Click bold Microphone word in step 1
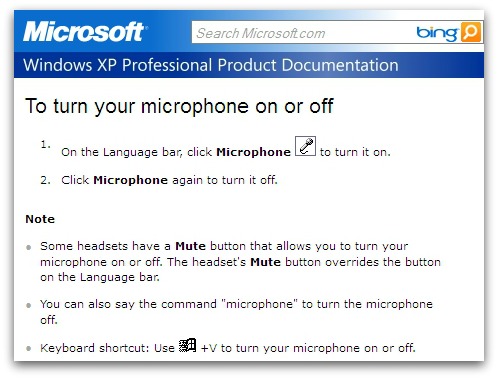This screenshot has width=498, height=379. tap(253, 152)
